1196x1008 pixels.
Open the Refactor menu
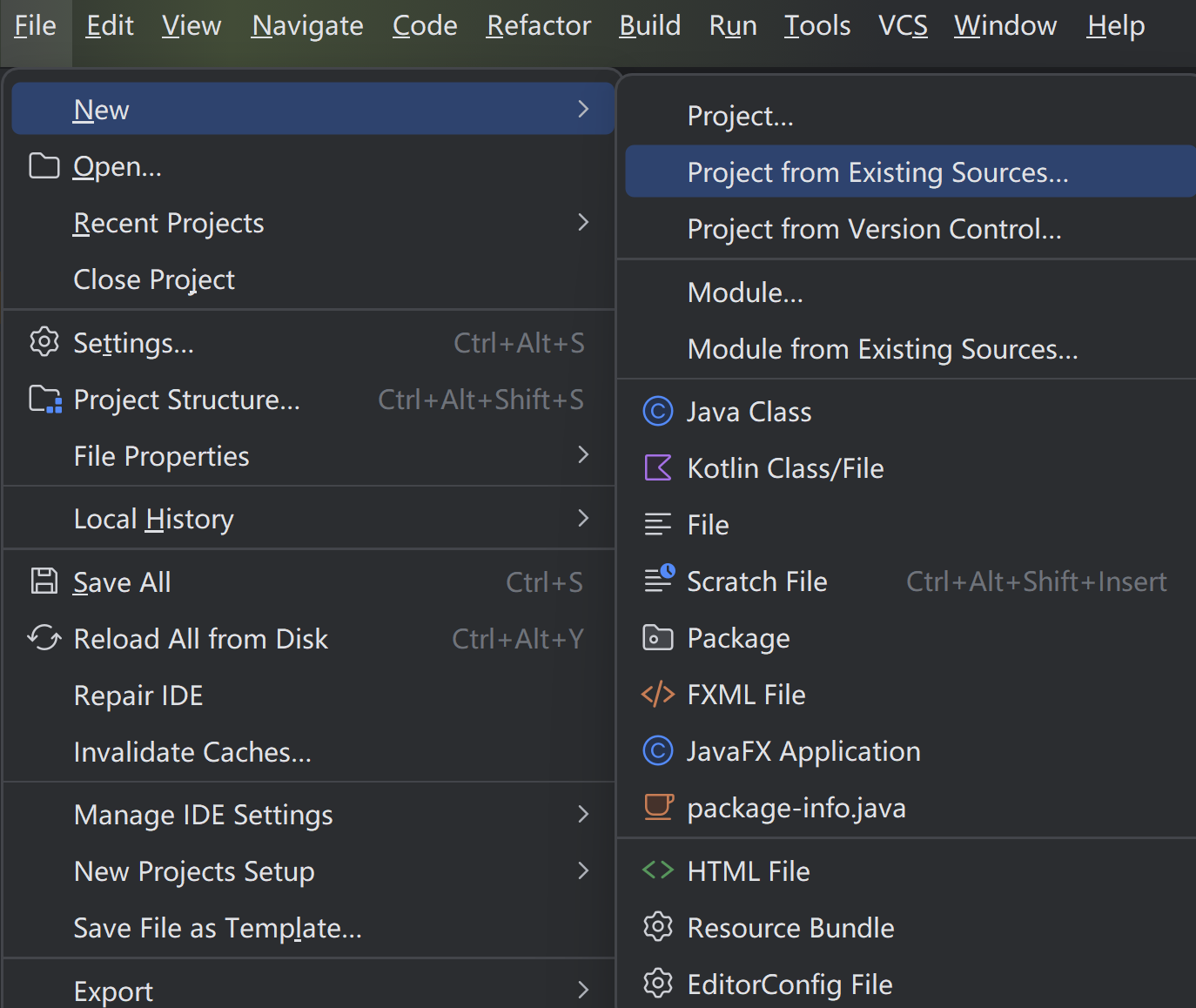539,26
